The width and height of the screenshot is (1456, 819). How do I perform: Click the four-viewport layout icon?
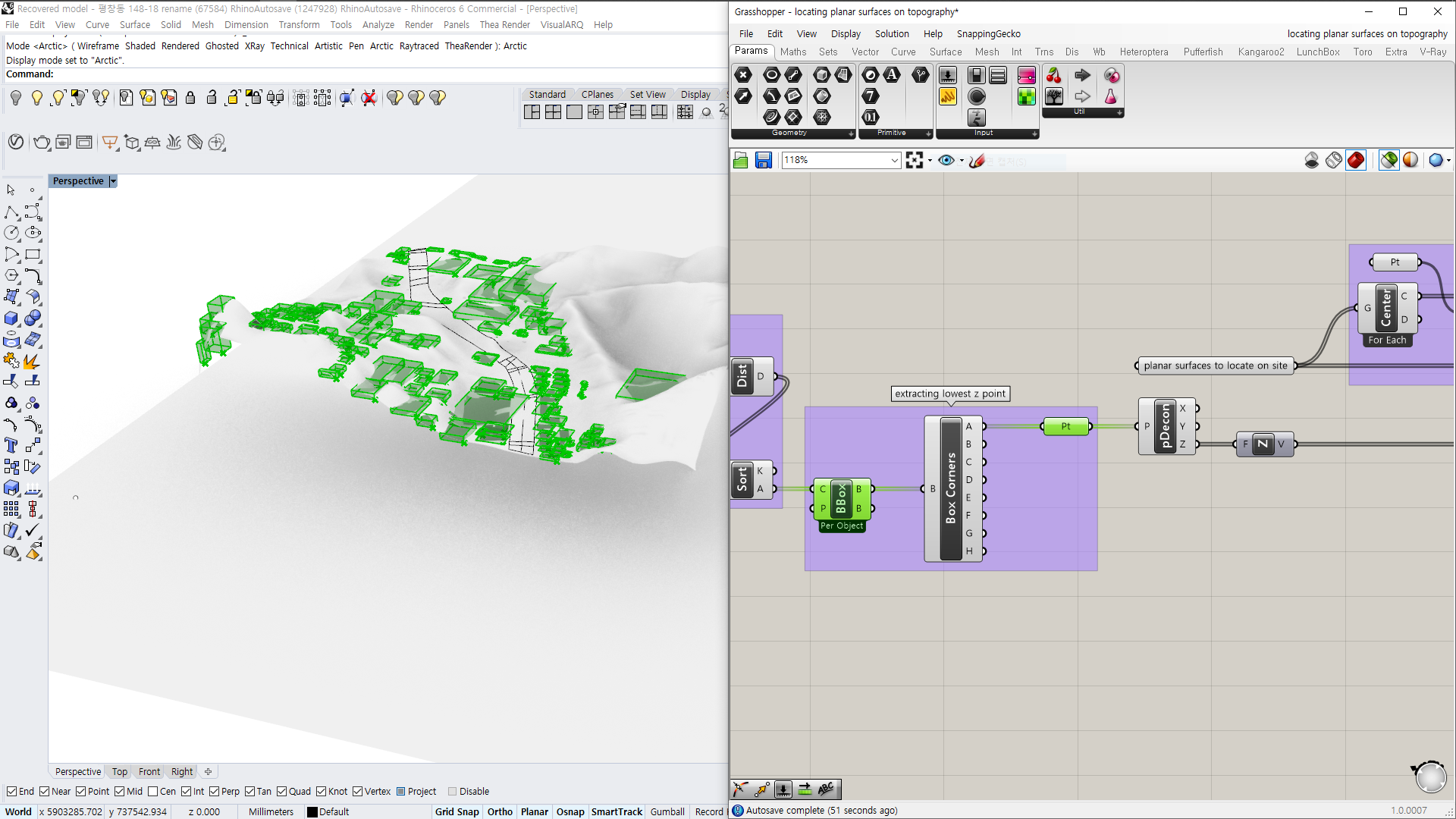click(x=554, y=111)
